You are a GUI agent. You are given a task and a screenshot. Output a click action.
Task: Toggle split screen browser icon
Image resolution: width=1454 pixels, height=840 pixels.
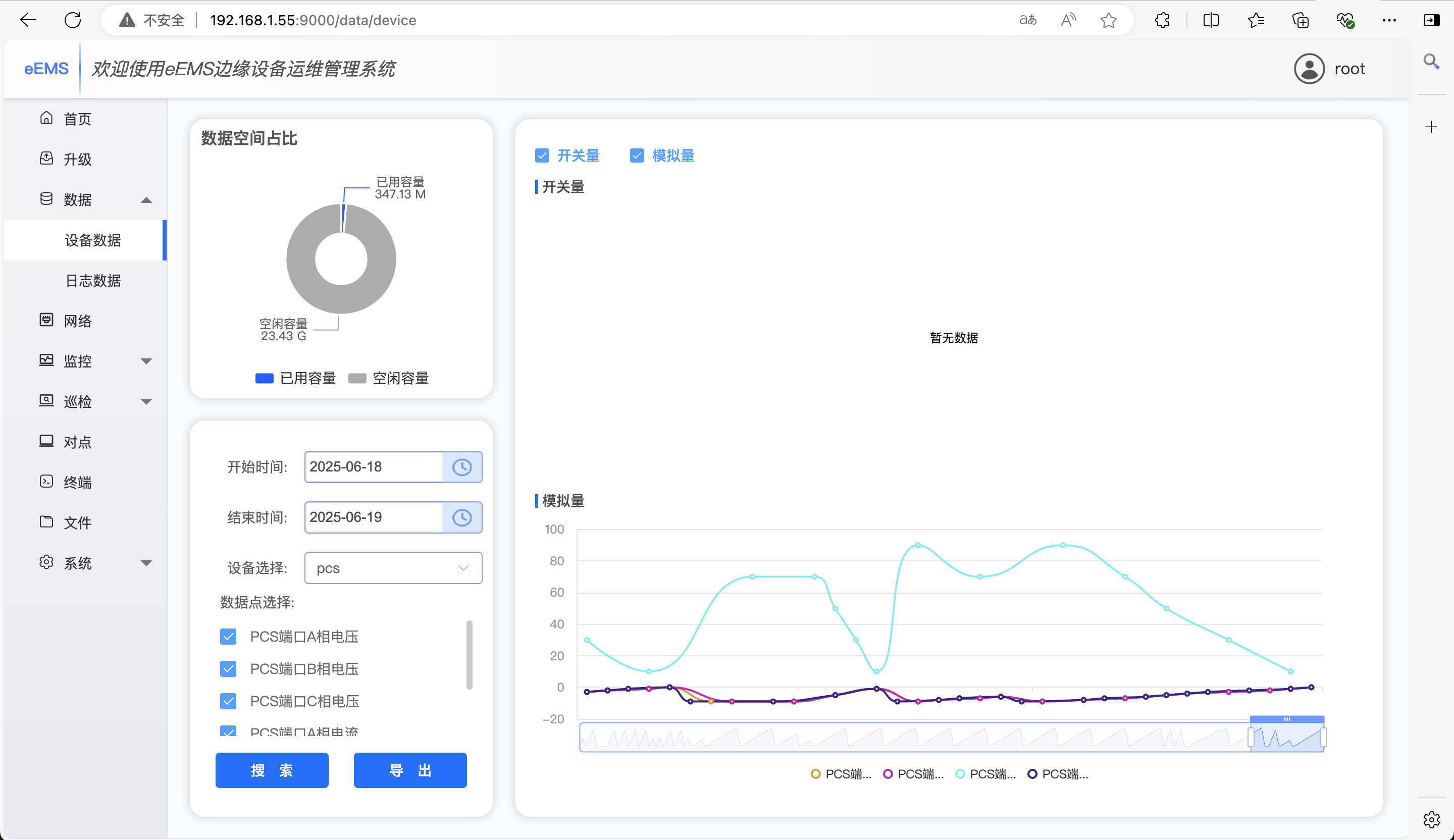[1211, 20]
